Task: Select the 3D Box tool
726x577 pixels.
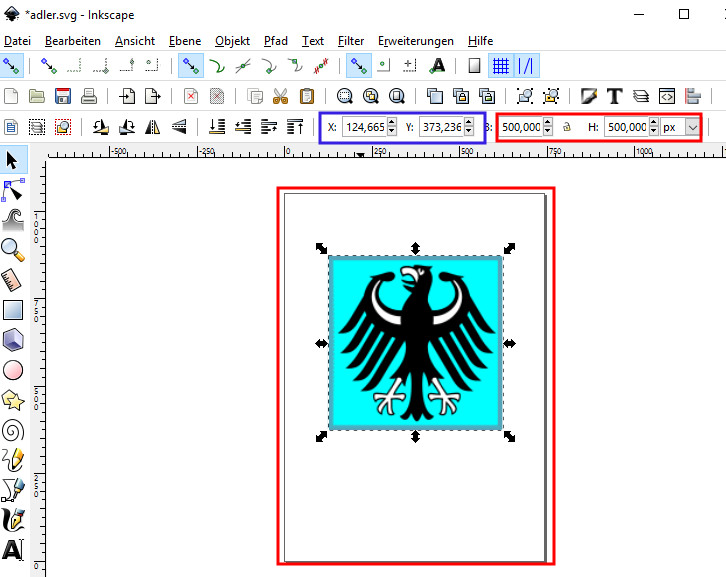Action: [13, 340]
